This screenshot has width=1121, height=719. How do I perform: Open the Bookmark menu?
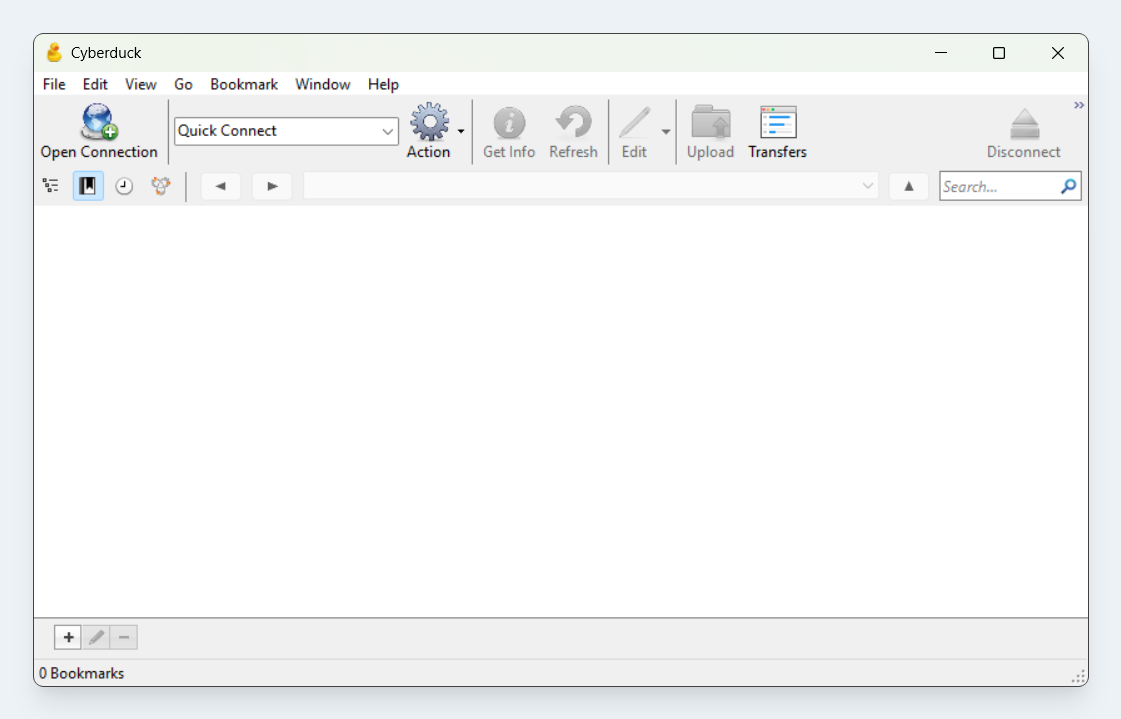[x=244, y=84]
